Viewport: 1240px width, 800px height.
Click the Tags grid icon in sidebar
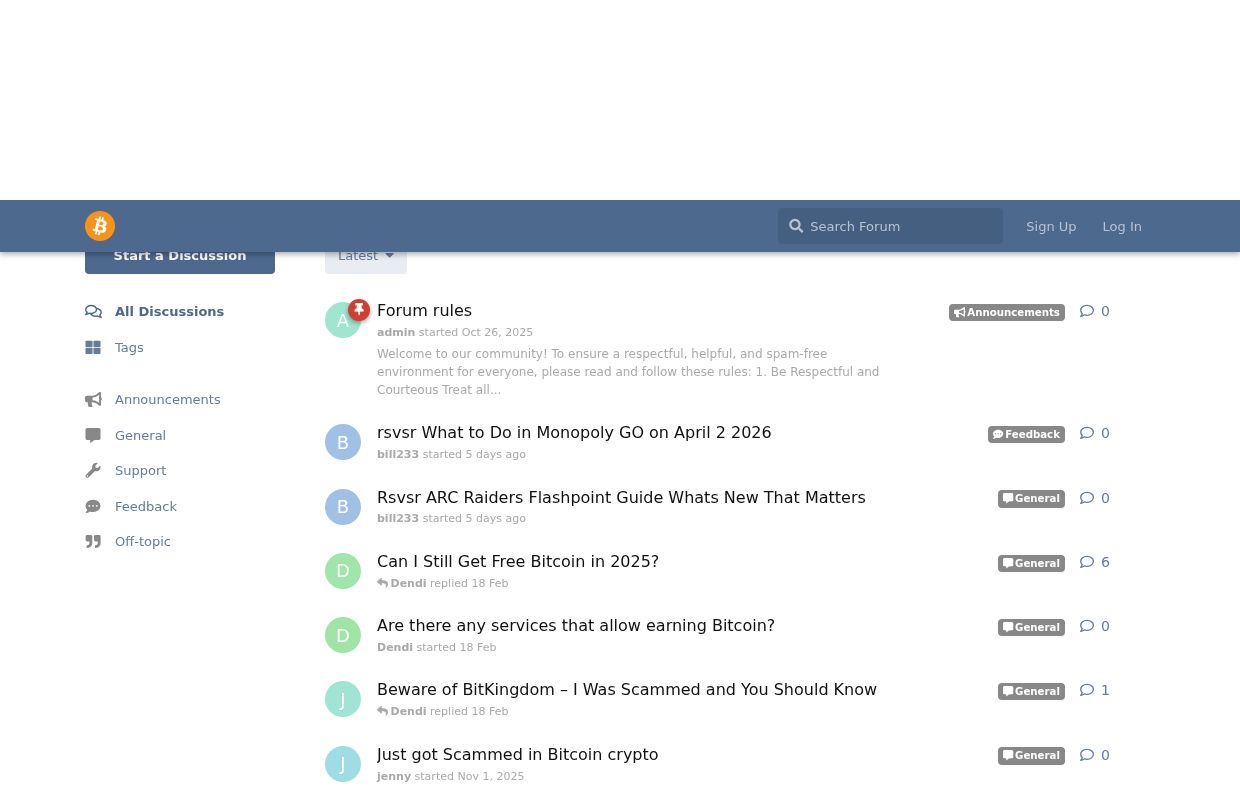click(93, 347)
